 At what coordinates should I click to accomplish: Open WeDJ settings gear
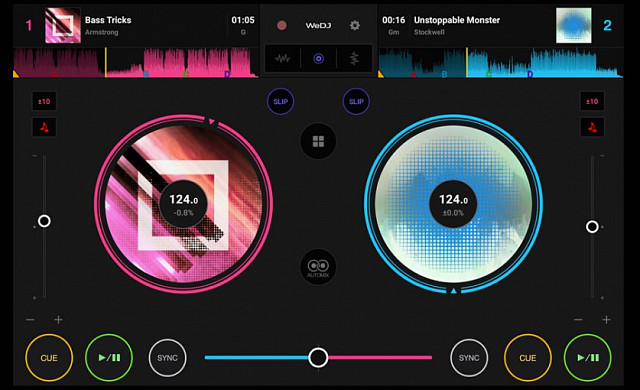tap(355, 25)
